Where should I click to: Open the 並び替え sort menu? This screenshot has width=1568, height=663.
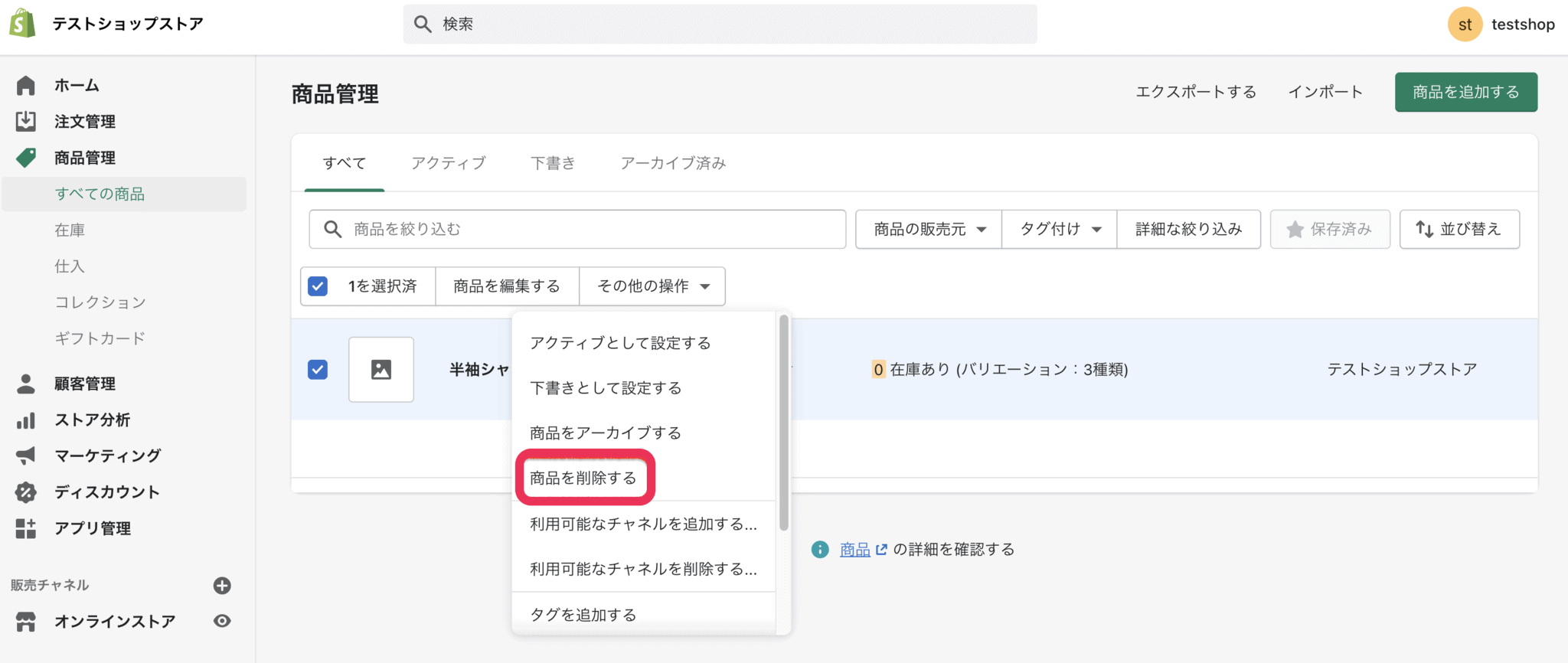(x=1459, y=229)
